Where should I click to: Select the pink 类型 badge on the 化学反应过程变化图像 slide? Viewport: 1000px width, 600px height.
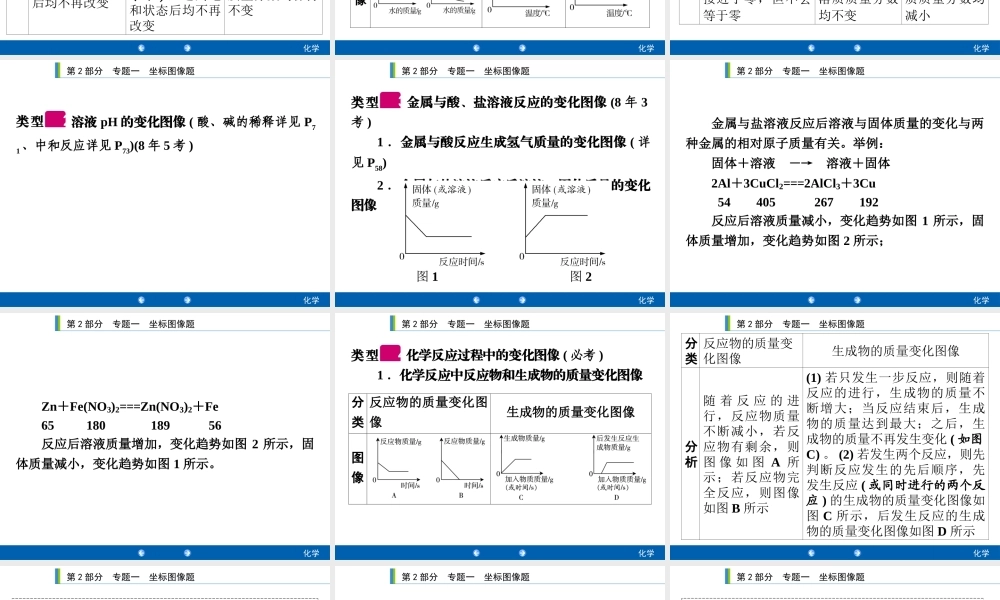[389, 351]
